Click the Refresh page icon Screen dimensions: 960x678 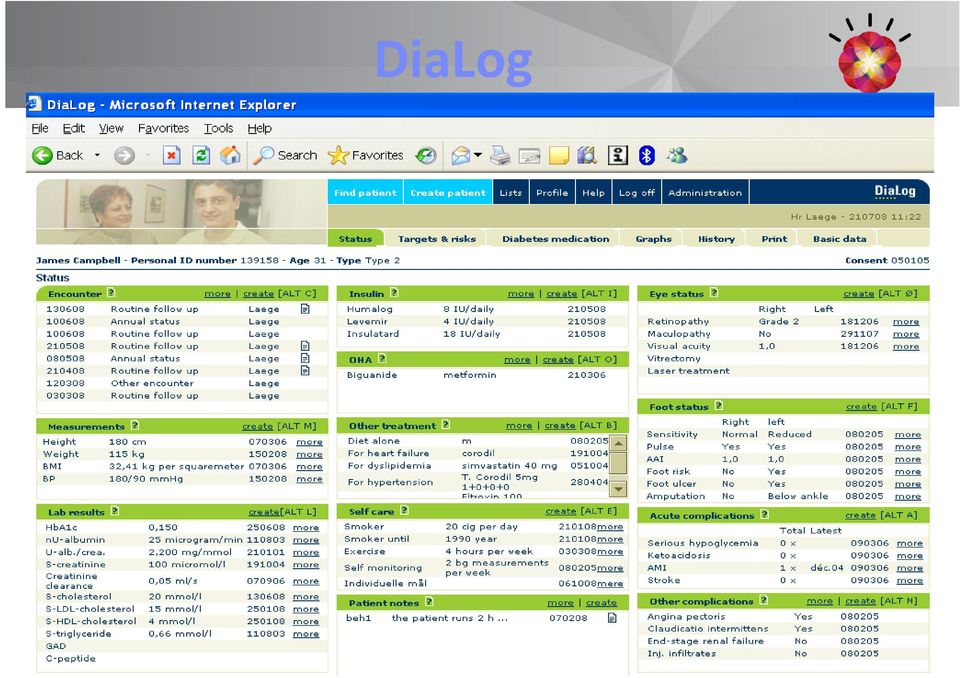tap(201, 156)
